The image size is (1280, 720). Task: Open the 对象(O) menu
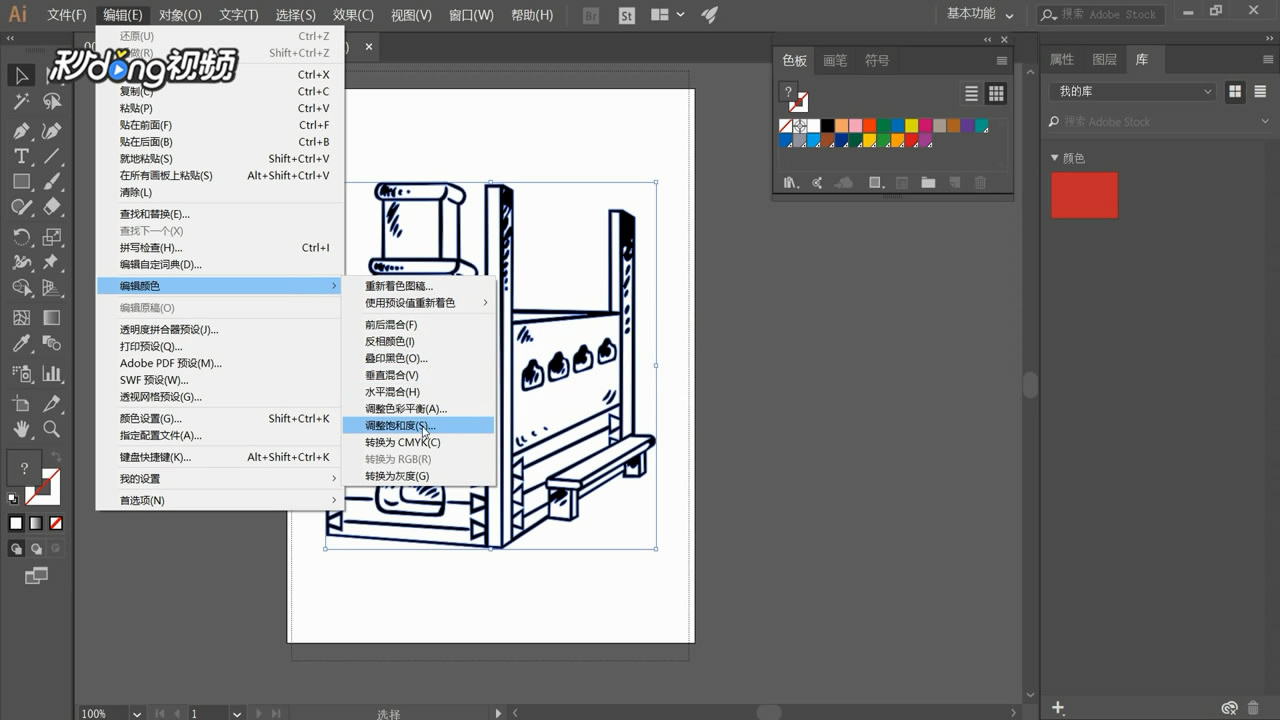click(x=180, y=15)
